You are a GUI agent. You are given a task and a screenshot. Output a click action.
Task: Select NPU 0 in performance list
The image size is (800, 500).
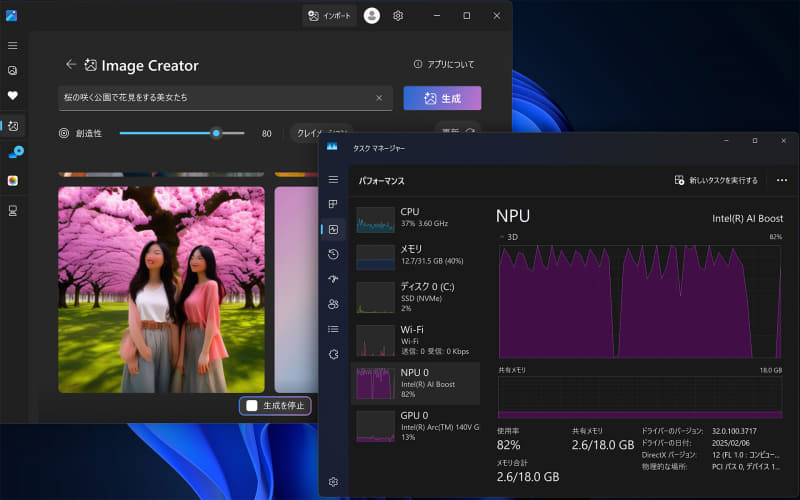pos(415,383)
